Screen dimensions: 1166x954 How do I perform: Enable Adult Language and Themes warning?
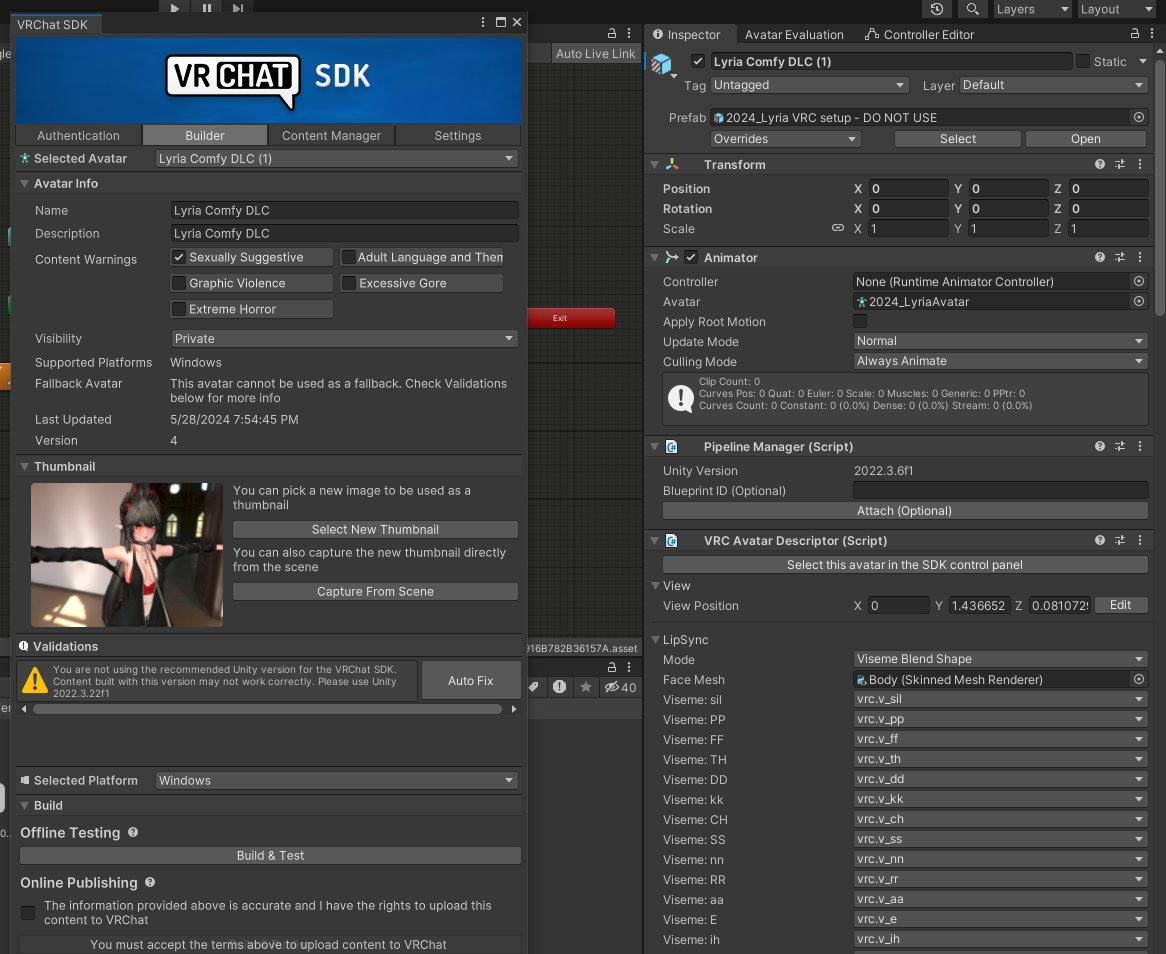point(348,257)
